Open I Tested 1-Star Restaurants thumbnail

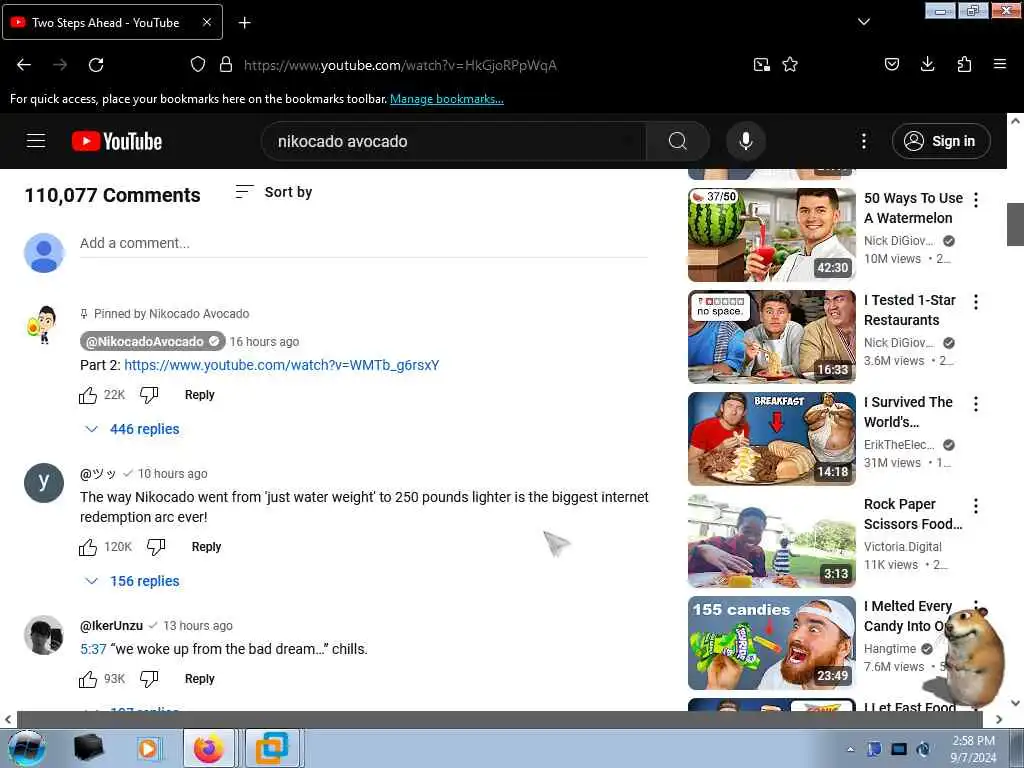pos(771,336)
